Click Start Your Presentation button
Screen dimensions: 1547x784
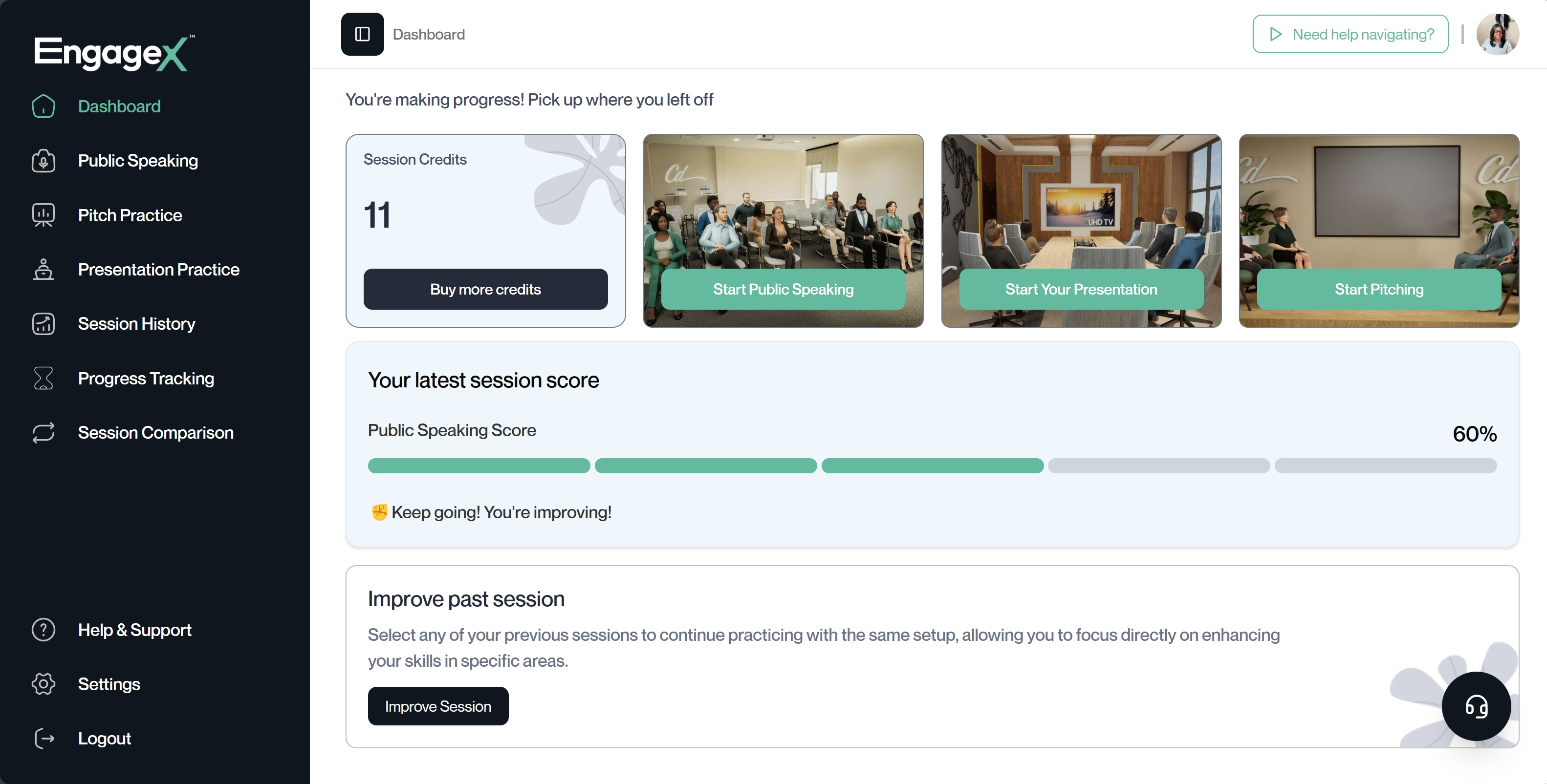tap(1081, 289)
